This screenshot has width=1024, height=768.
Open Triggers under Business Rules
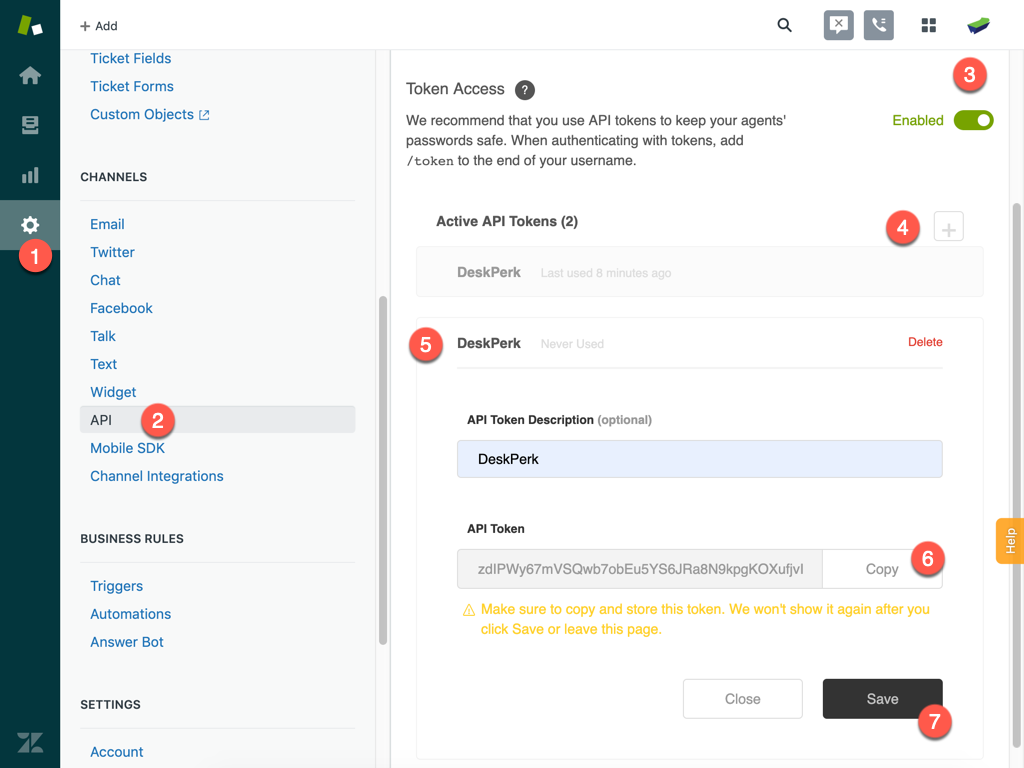[116, 586]
